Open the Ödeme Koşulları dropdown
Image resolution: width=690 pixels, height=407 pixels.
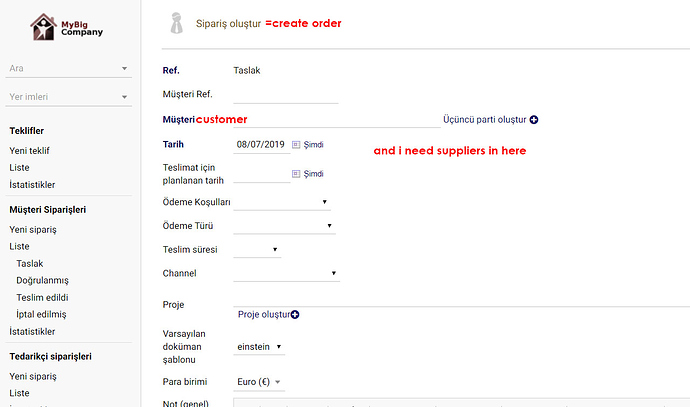pyautogui.click(x=282, y=202)
